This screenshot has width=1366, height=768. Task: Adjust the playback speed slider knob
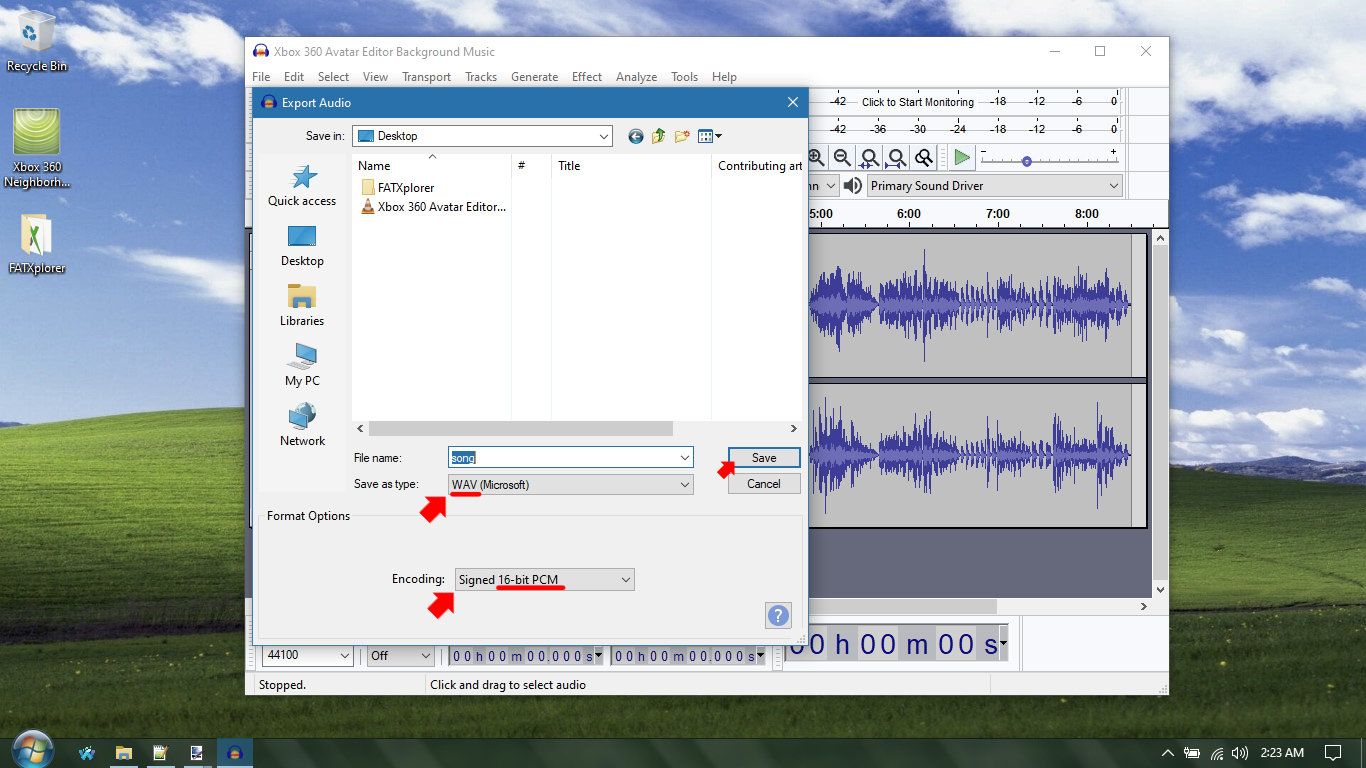click(1026, 161)
